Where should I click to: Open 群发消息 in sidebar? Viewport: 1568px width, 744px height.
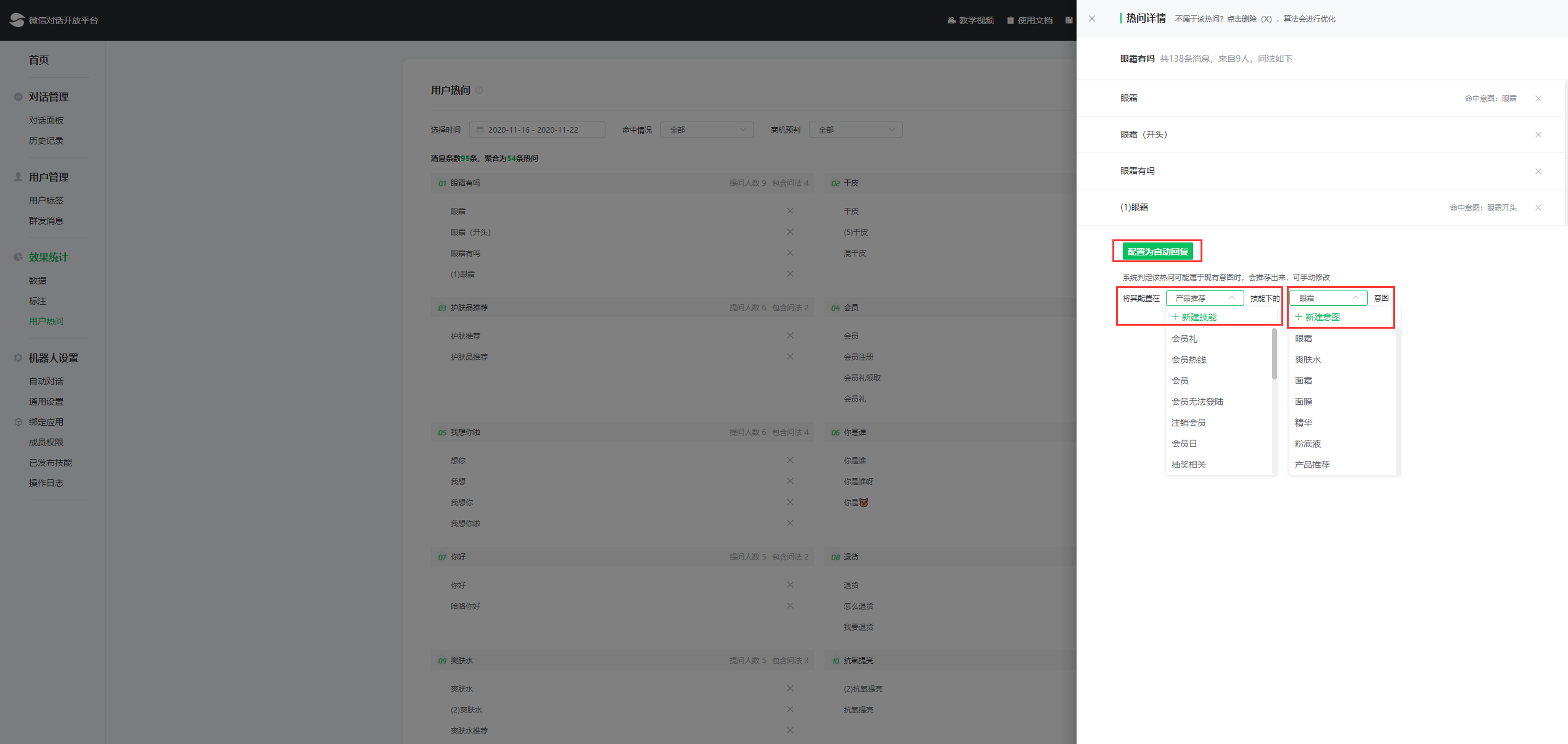46,221
